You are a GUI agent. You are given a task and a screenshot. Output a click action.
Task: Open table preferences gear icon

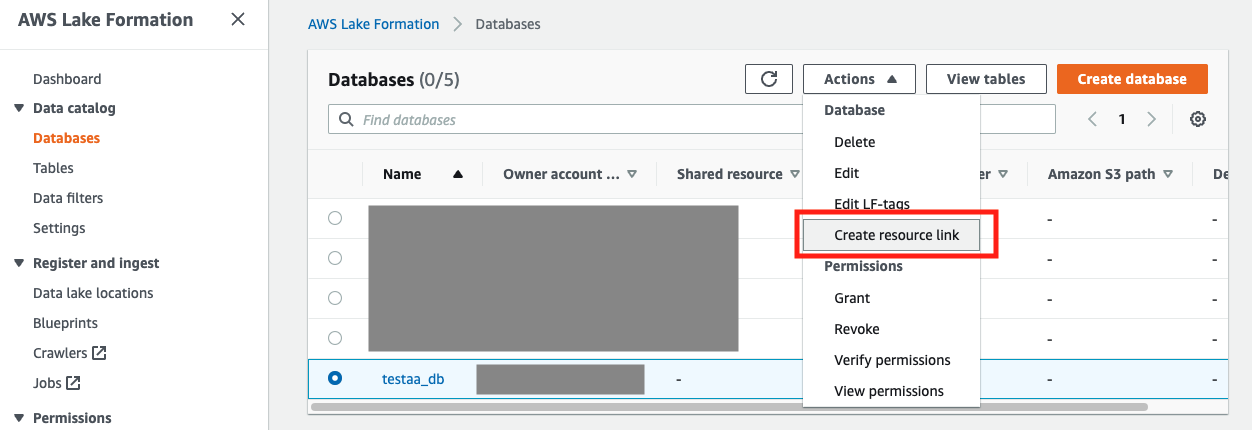[x=1198, y=119]
